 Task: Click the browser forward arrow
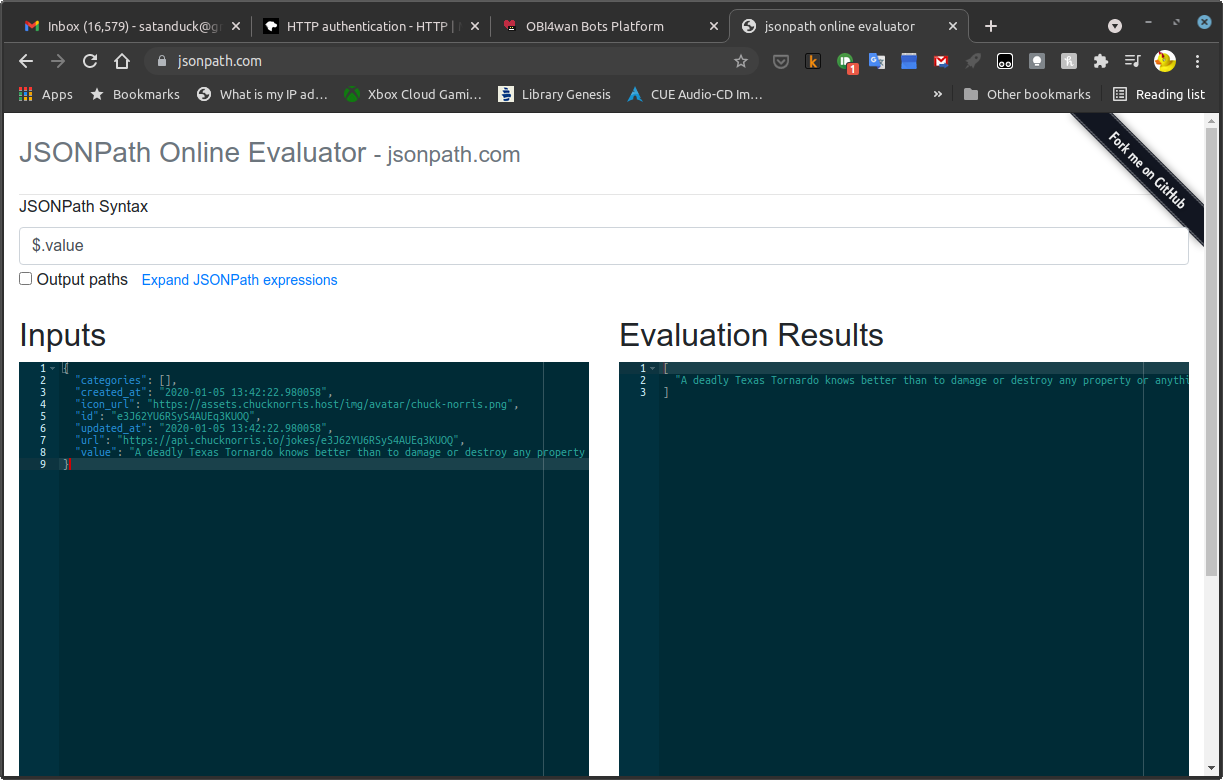point(58,61)
